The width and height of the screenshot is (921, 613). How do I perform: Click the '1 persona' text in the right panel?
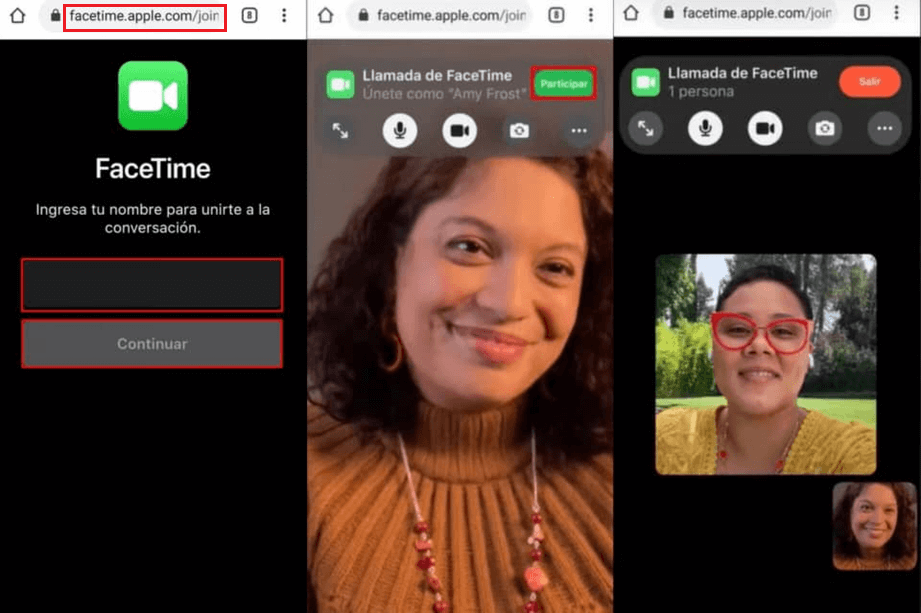tap(701, 92)
